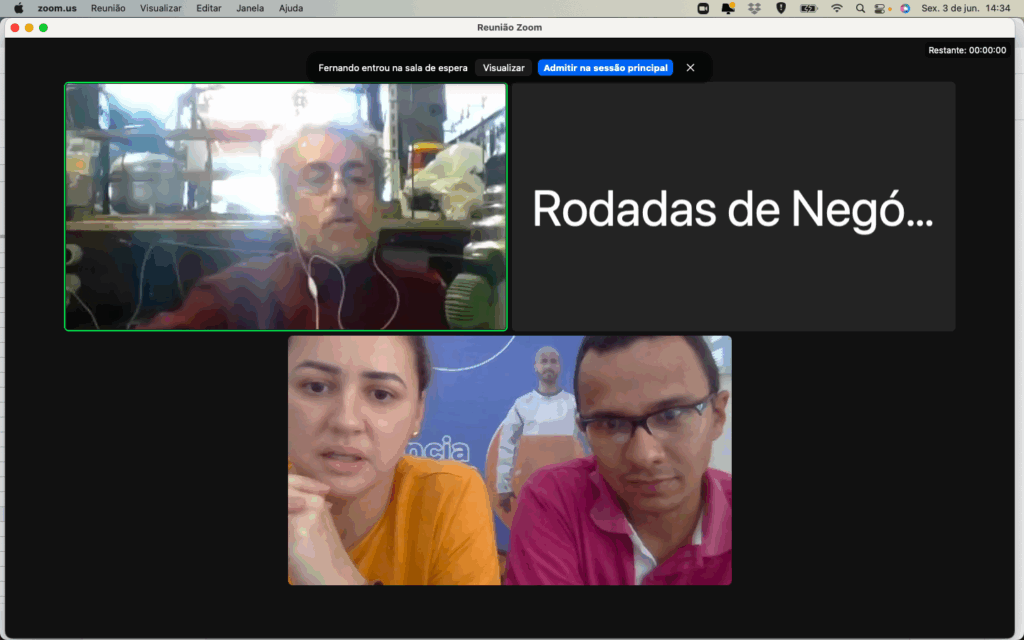Click the Zoom camera icon in menu bar
This screenshot has height=640, width=1024.
703,8
